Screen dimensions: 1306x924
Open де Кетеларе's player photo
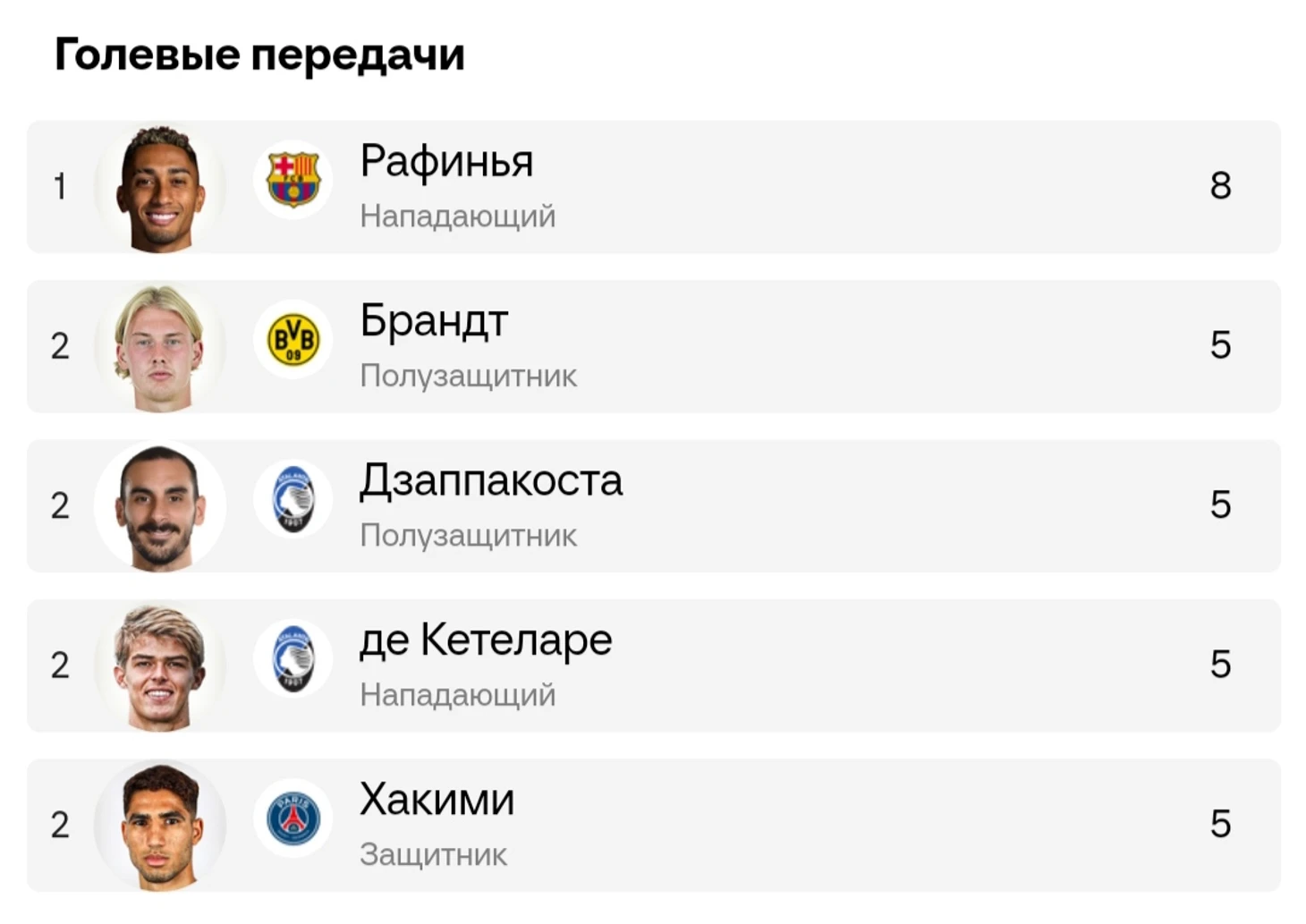point(160,666)
